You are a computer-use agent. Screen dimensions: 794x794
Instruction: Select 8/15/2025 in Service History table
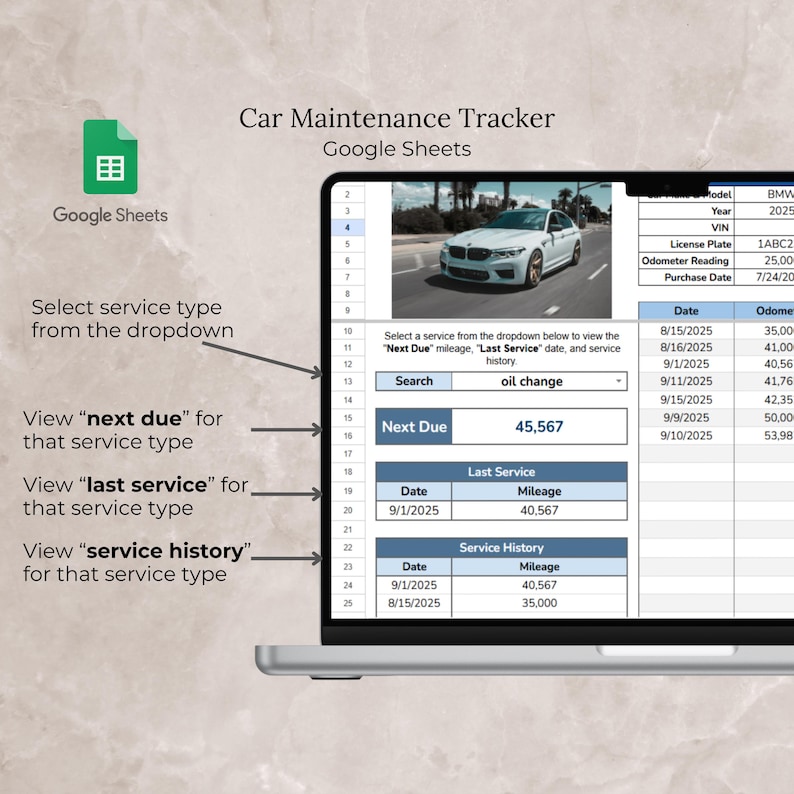click(x=414, y=603)
